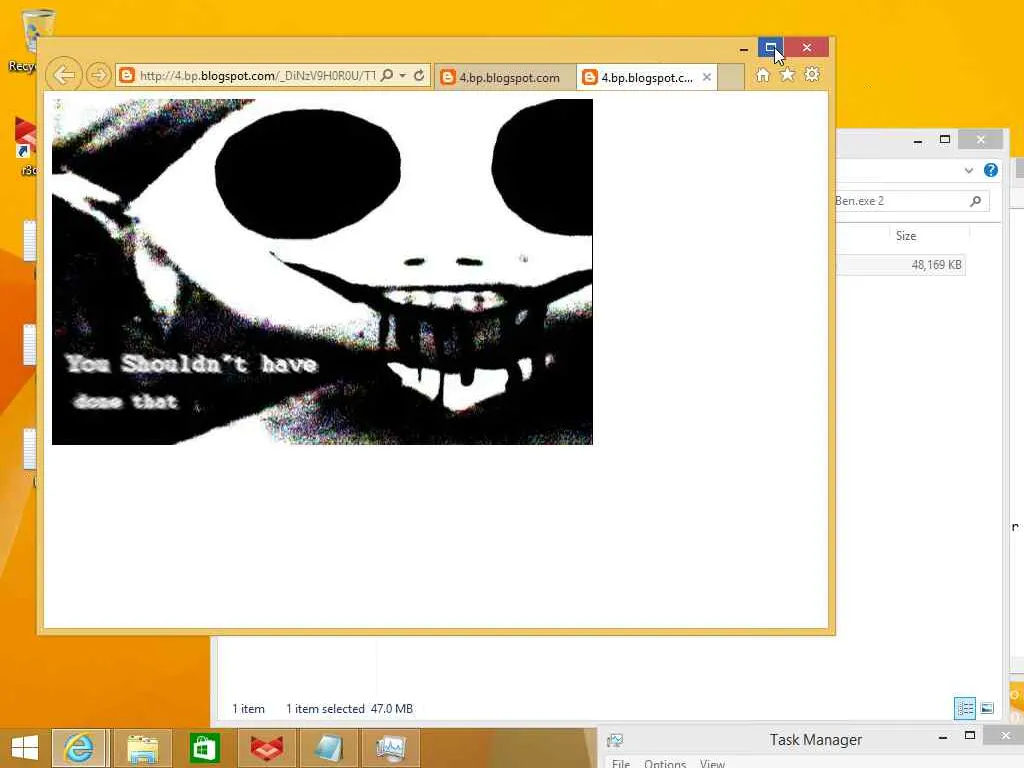Click the forward arrow in Internet Explorer
Screen dimensions: 1024x768
coord(99,75)
